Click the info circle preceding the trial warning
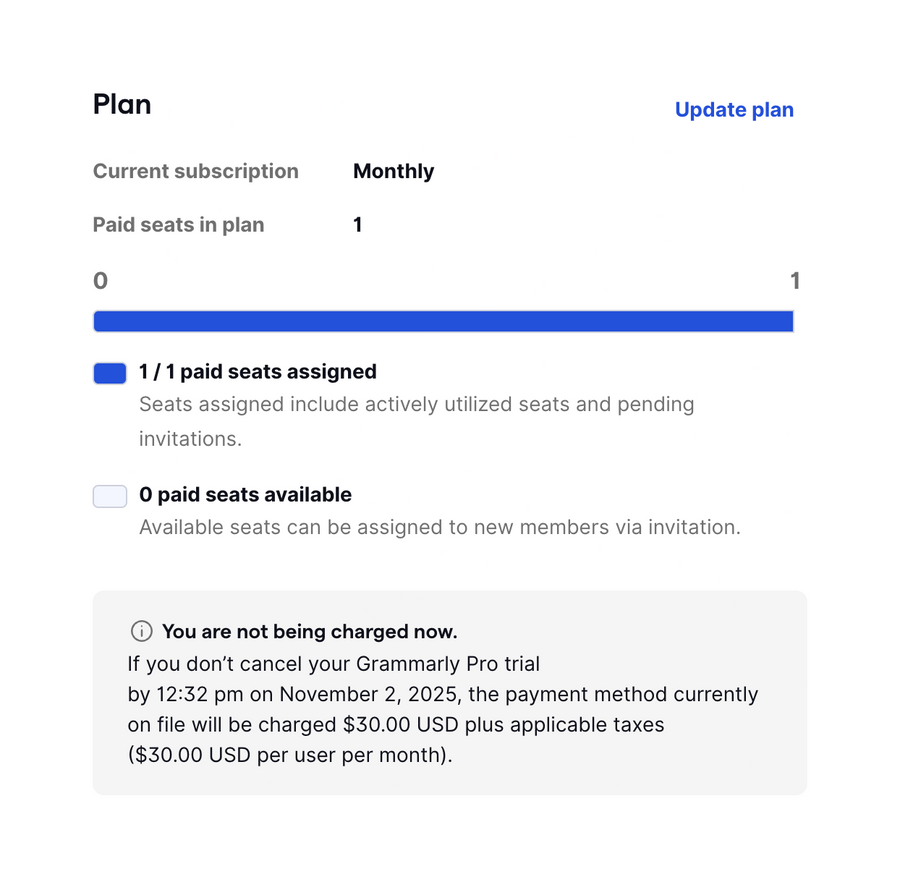Viewport: 900px width, 888px height. [140, 631]
